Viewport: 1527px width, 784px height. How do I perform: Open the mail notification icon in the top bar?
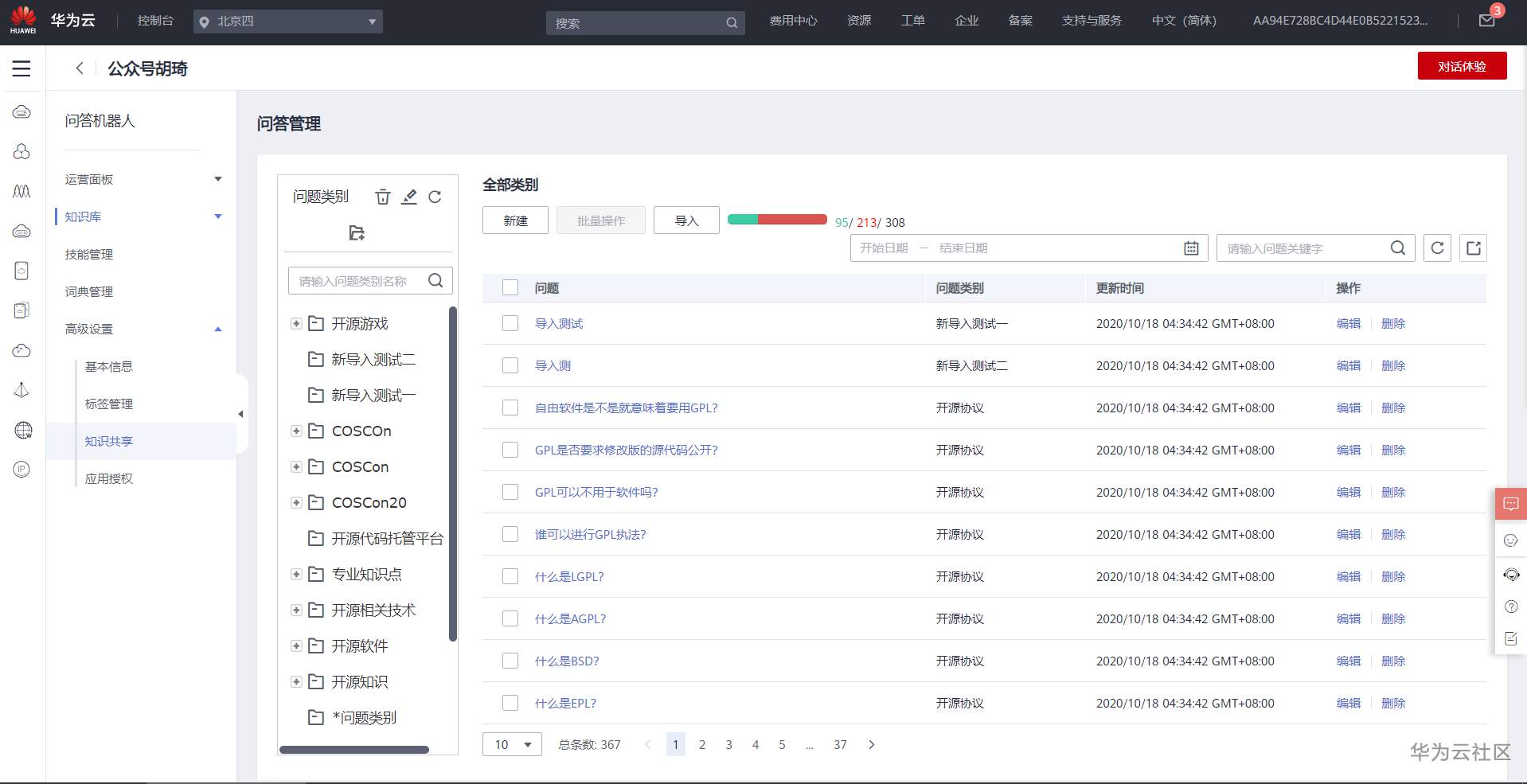1486,20
